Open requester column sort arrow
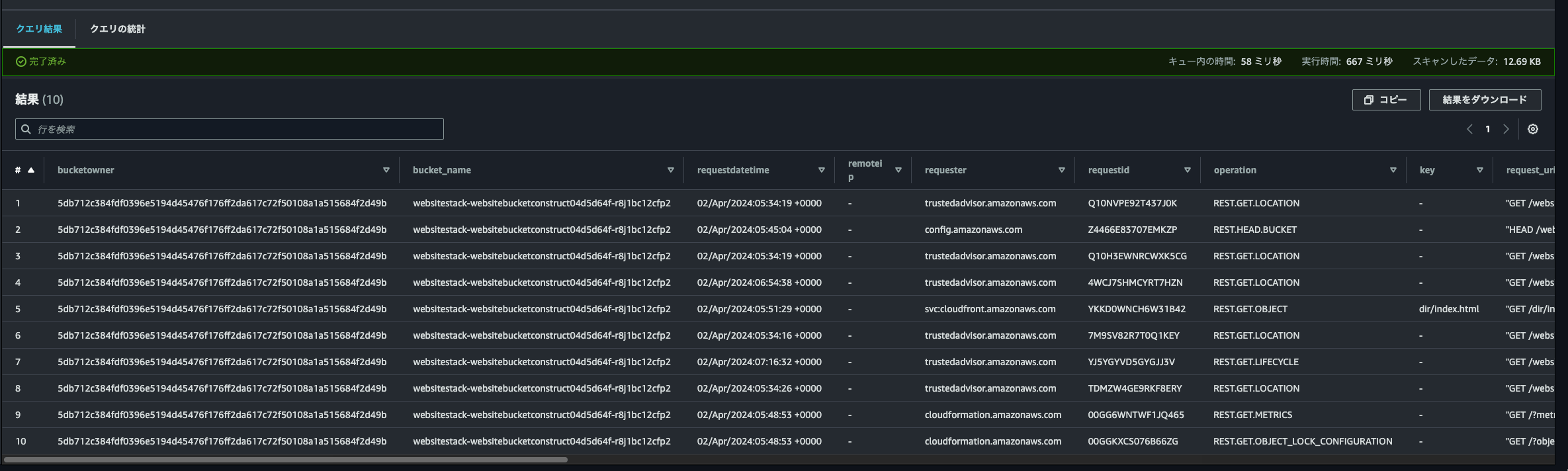Image resolution: width=1568 pixels, height=471 pixels. click(x=1062, y=170)
